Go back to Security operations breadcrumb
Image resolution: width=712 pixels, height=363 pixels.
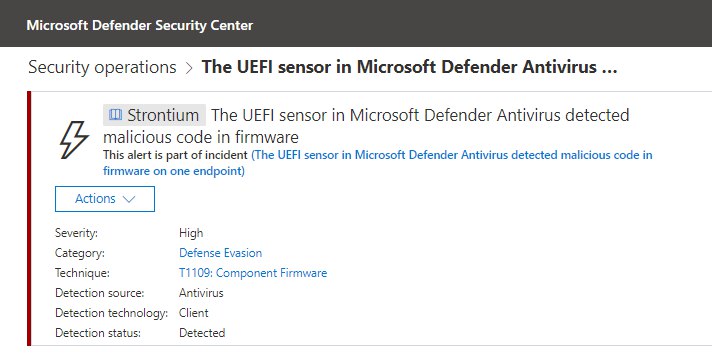(x=102, y=67)
